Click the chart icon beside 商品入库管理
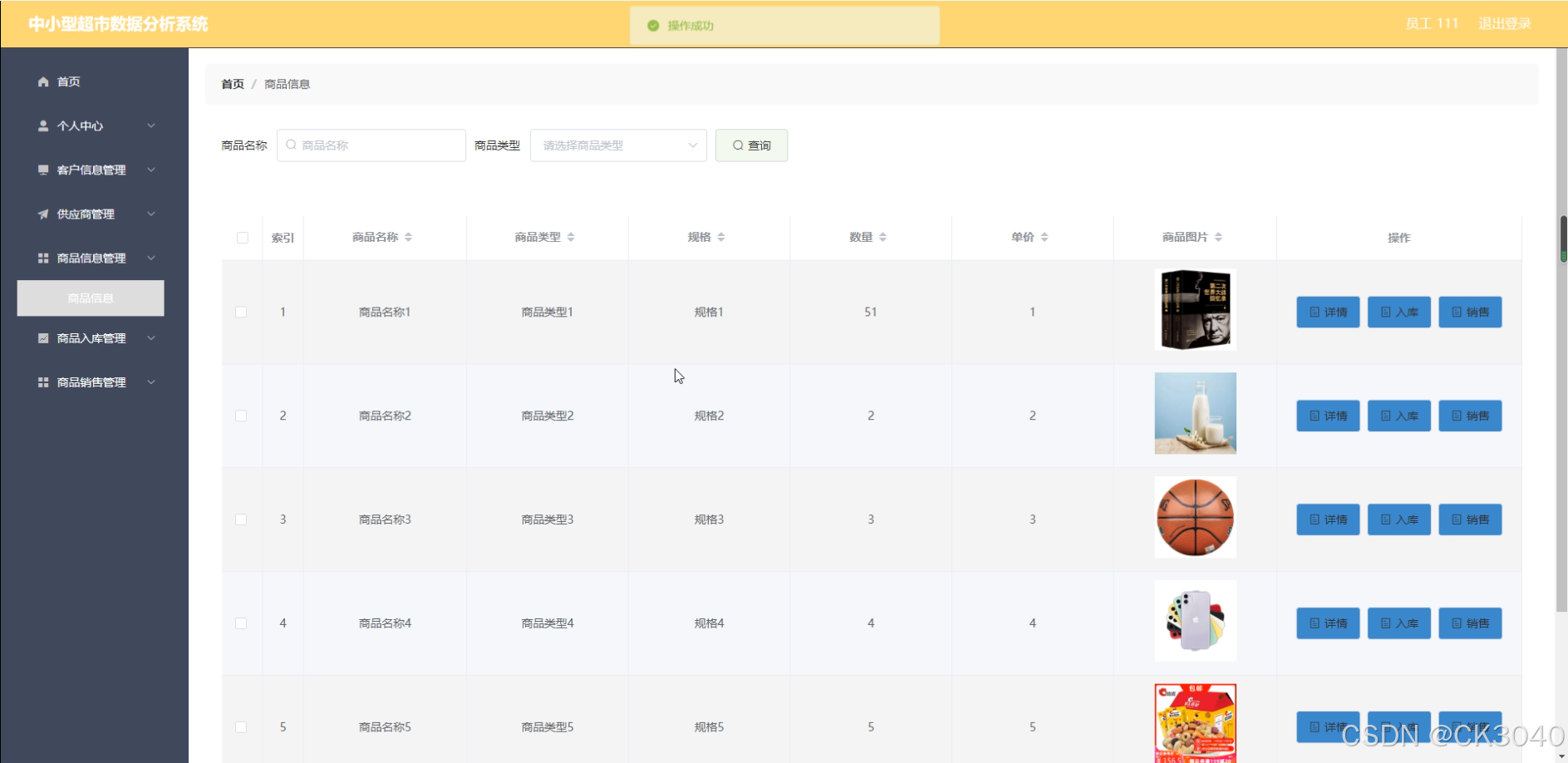The image size is (1568, 763). [x=43, y=338]
